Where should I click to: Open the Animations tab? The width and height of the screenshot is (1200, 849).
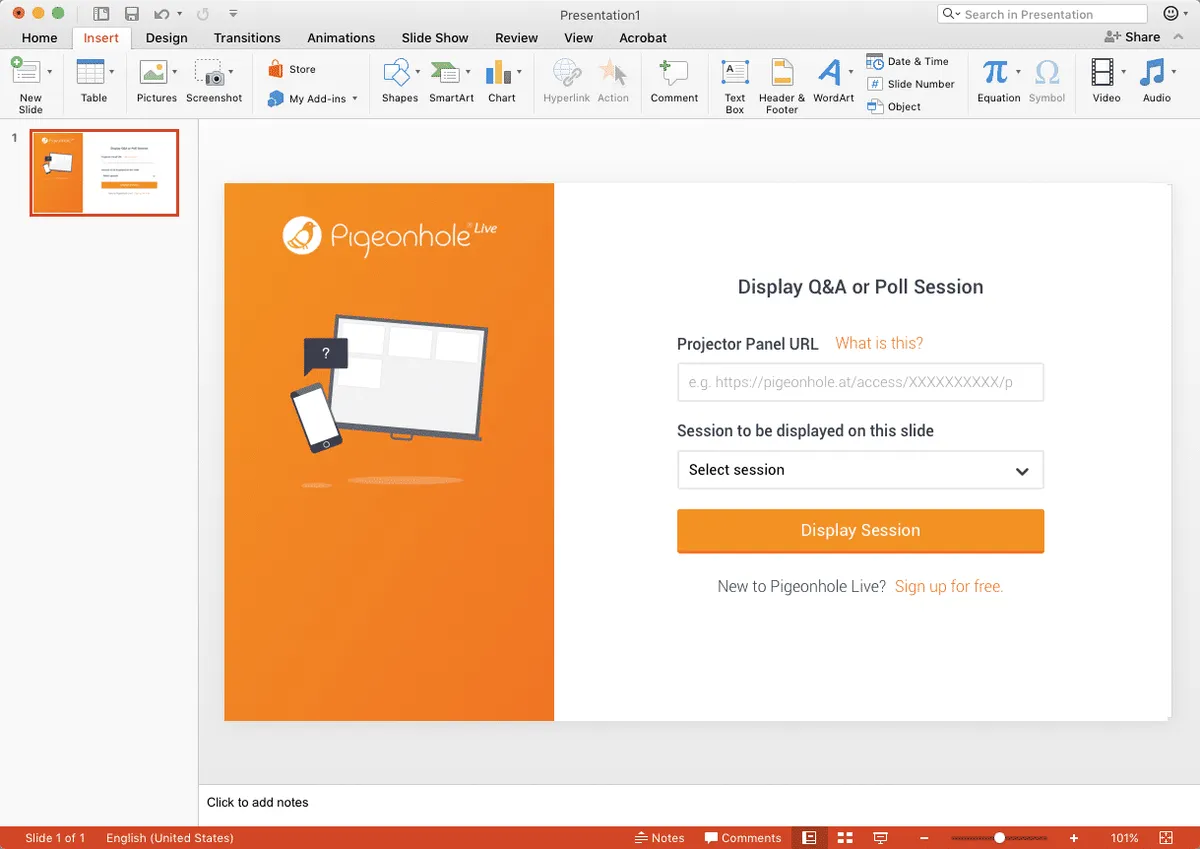tap(341, 38)
